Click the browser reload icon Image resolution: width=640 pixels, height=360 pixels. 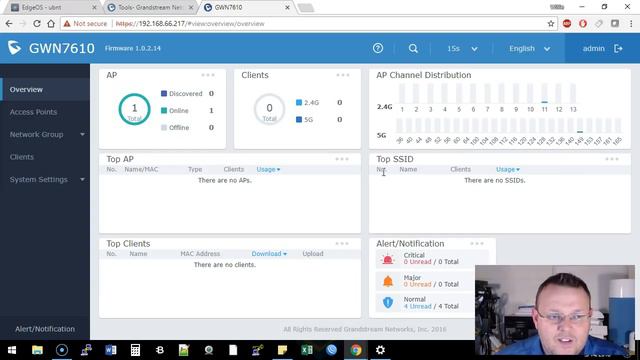tap(37, 24)
